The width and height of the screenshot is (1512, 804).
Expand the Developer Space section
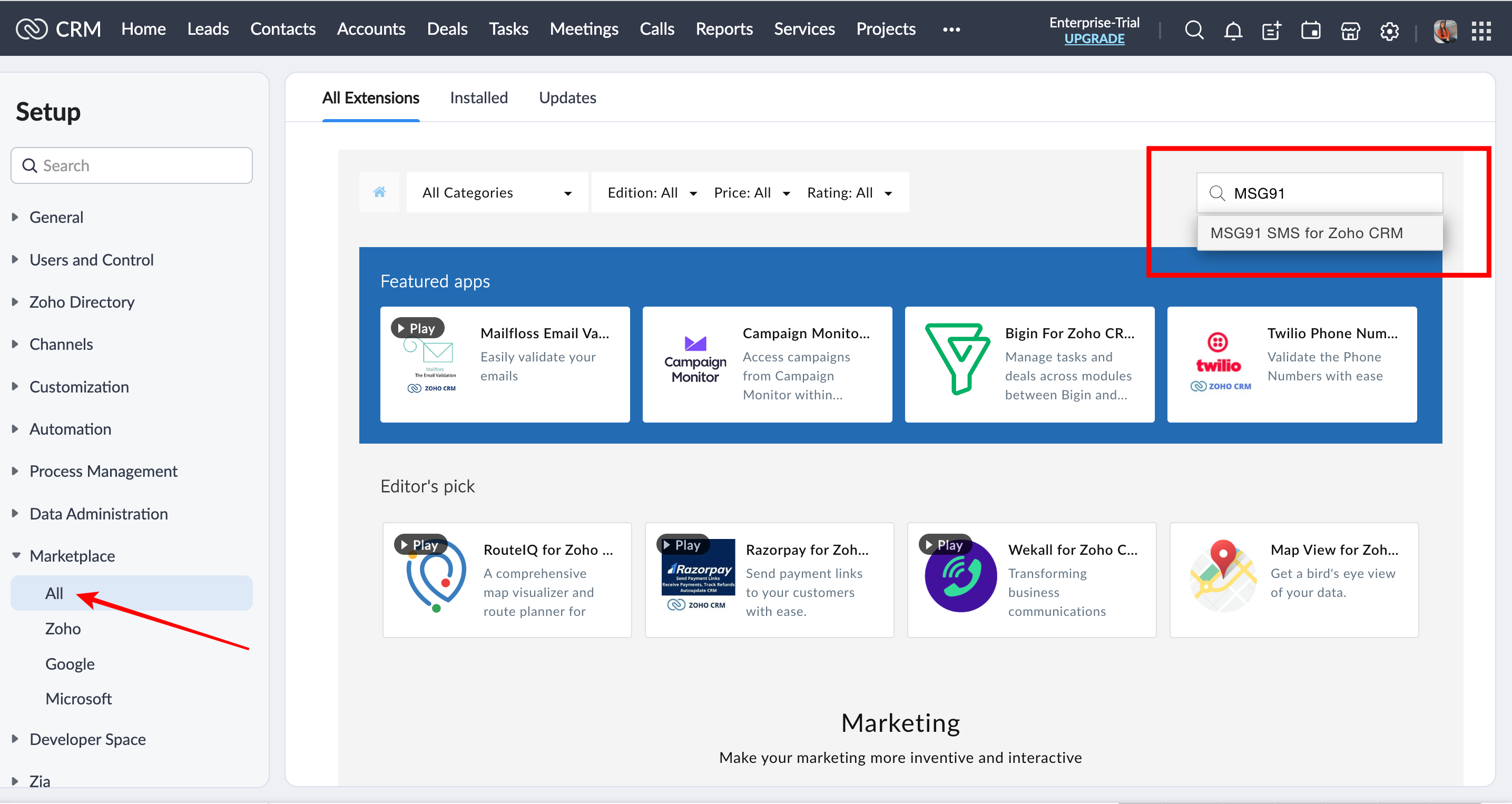(15, 738)
